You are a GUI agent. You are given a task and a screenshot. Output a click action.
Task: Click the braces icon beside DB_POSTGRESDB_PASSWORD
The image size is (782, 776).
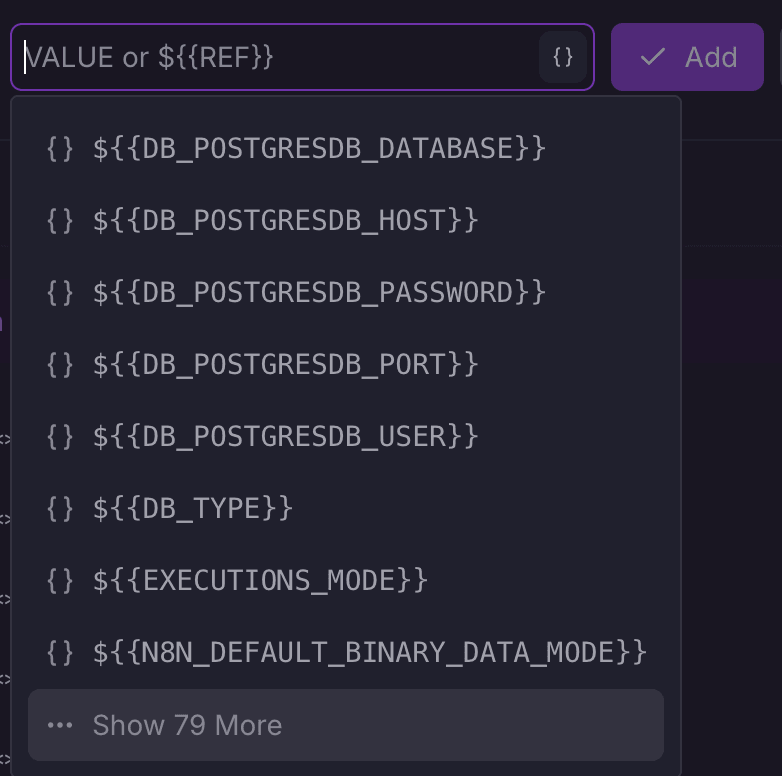[x=60, y=293]
